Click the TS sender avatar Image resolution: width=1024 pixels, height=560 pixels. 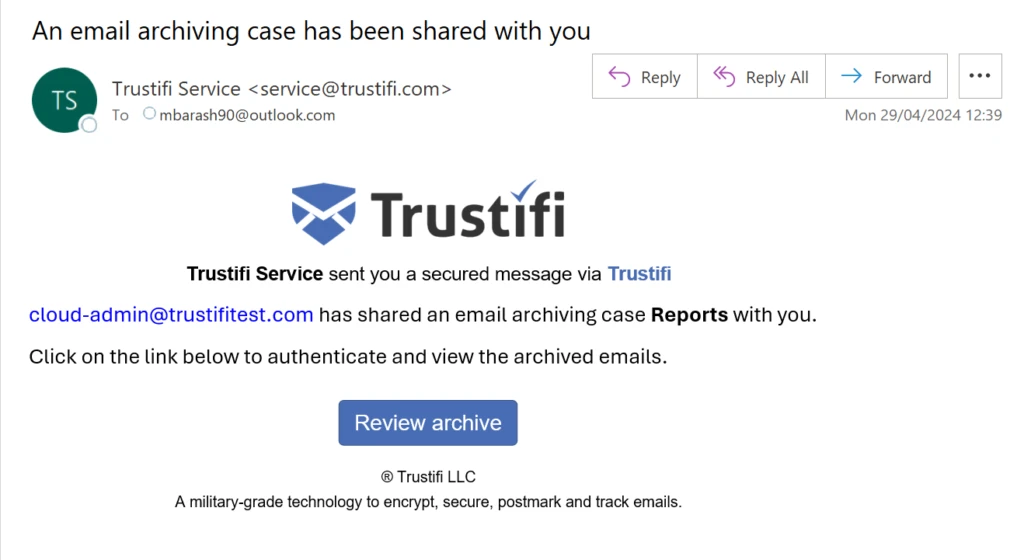click(64, 100)
